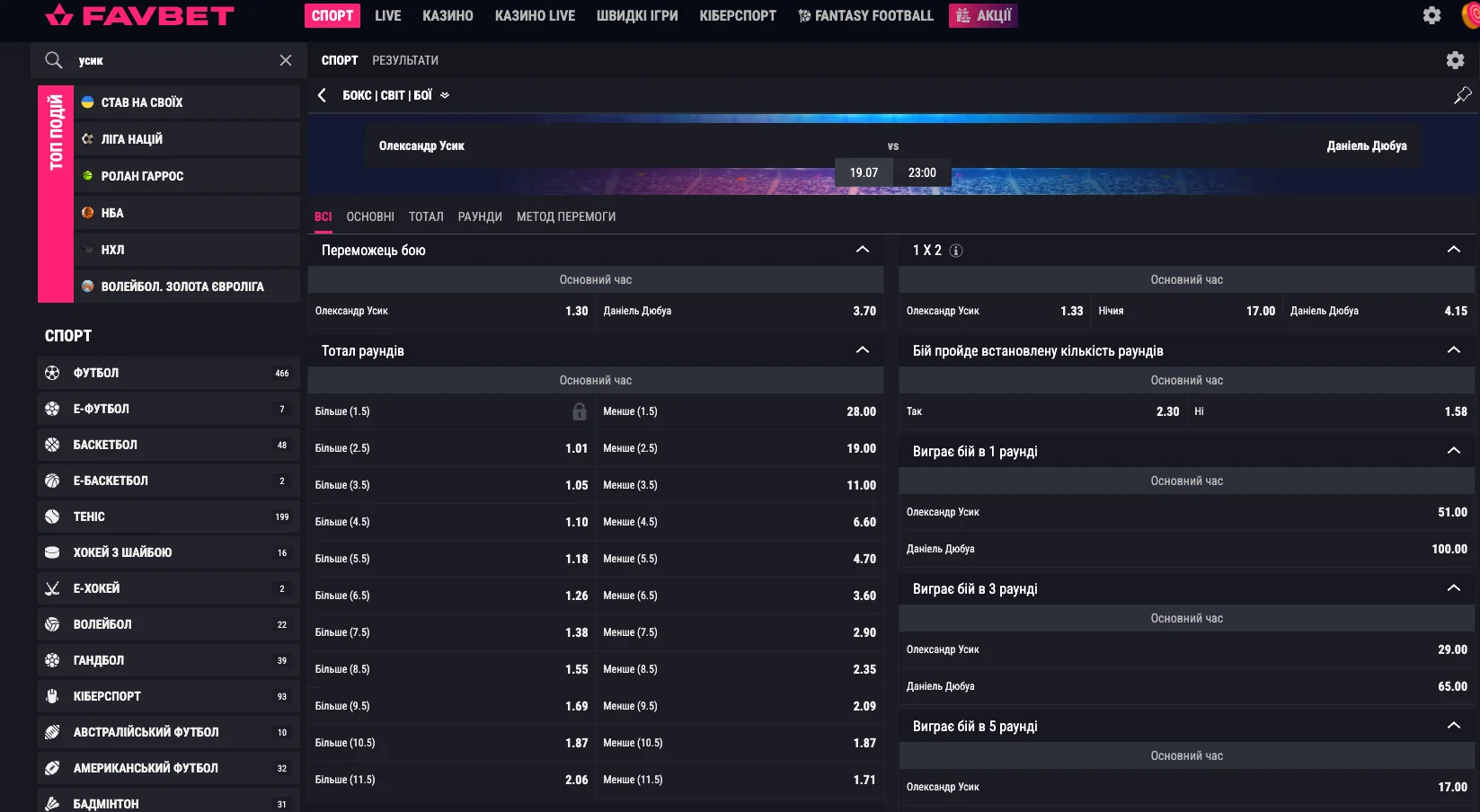The height and width of the screenshot is (812, 1480).
Task: Select the Теніс ball icon
Action: click(x=52, y=516)
